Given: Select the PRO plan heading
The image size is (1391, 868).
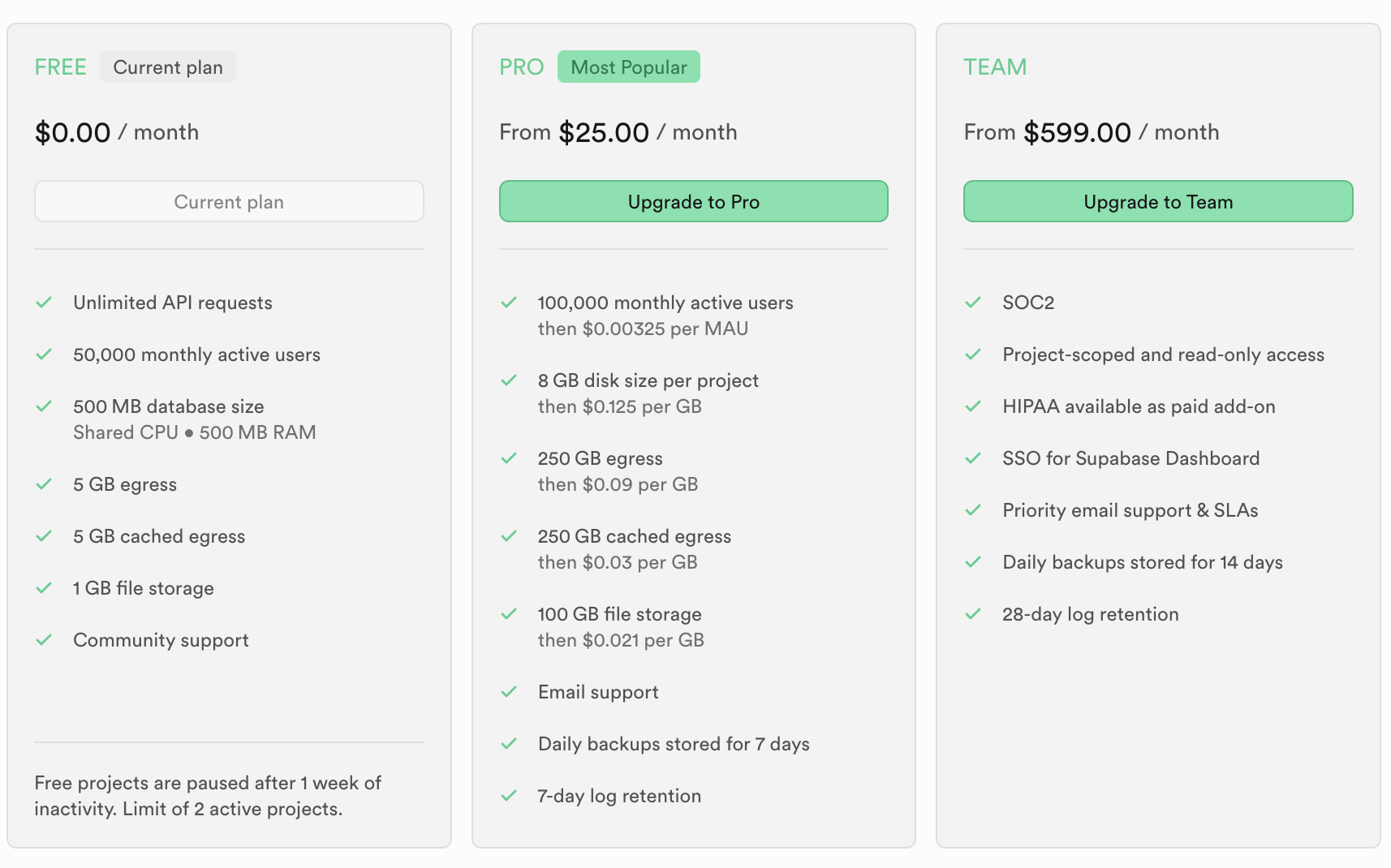Looking at the screenshot, I should tap(521, 67).
